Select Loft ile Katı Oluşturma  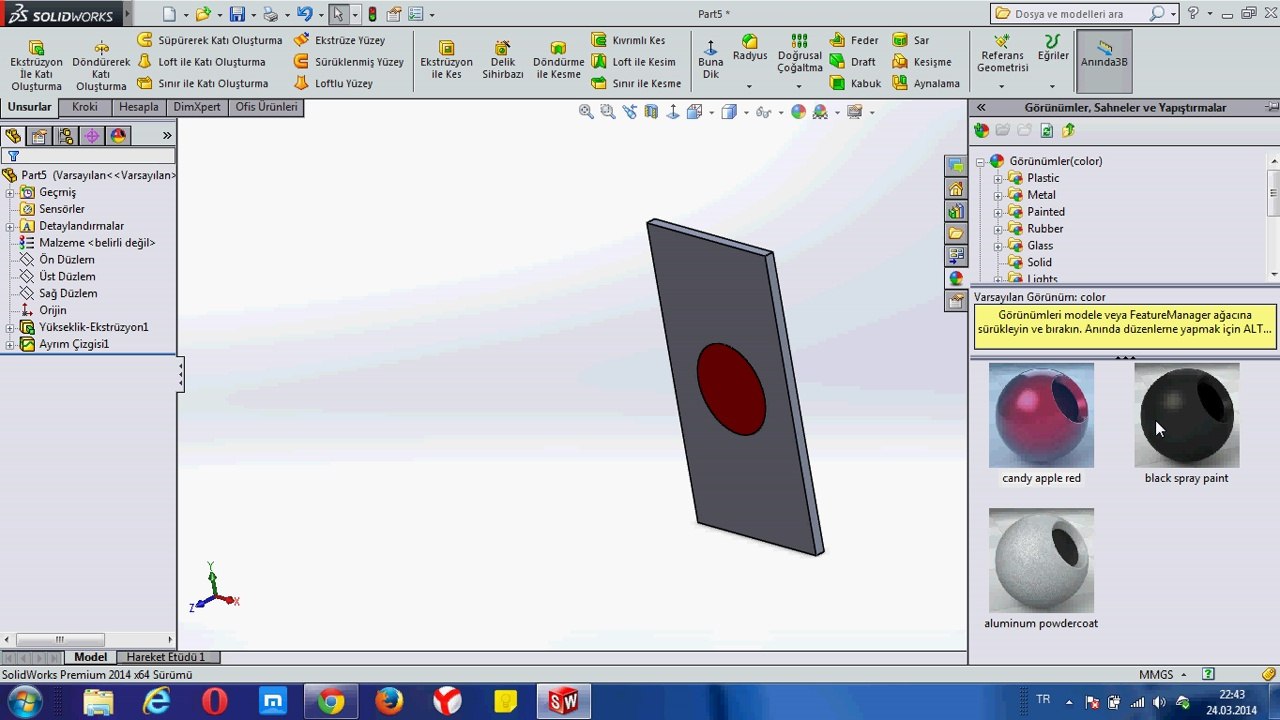coord(201,62)
